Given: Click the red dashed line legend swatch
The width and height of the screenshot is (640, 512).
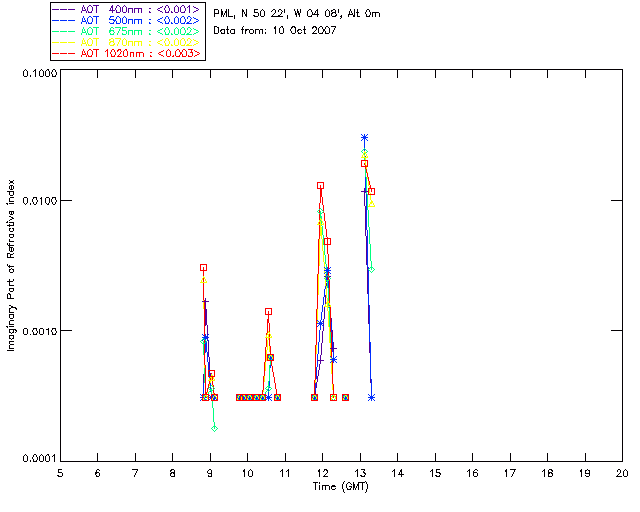Looking at the screenshot, I should 64,53.
